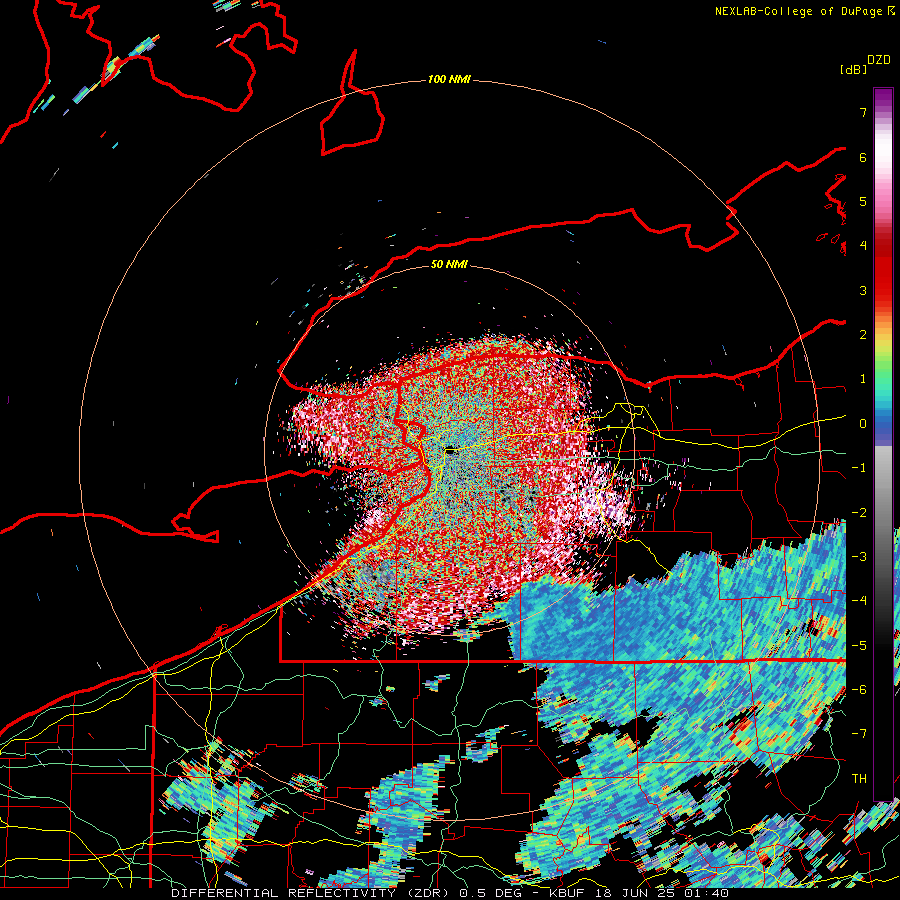Click the NEXLAB-College of DuPage watermark text

pyautogui.click(x=805, y=11)
